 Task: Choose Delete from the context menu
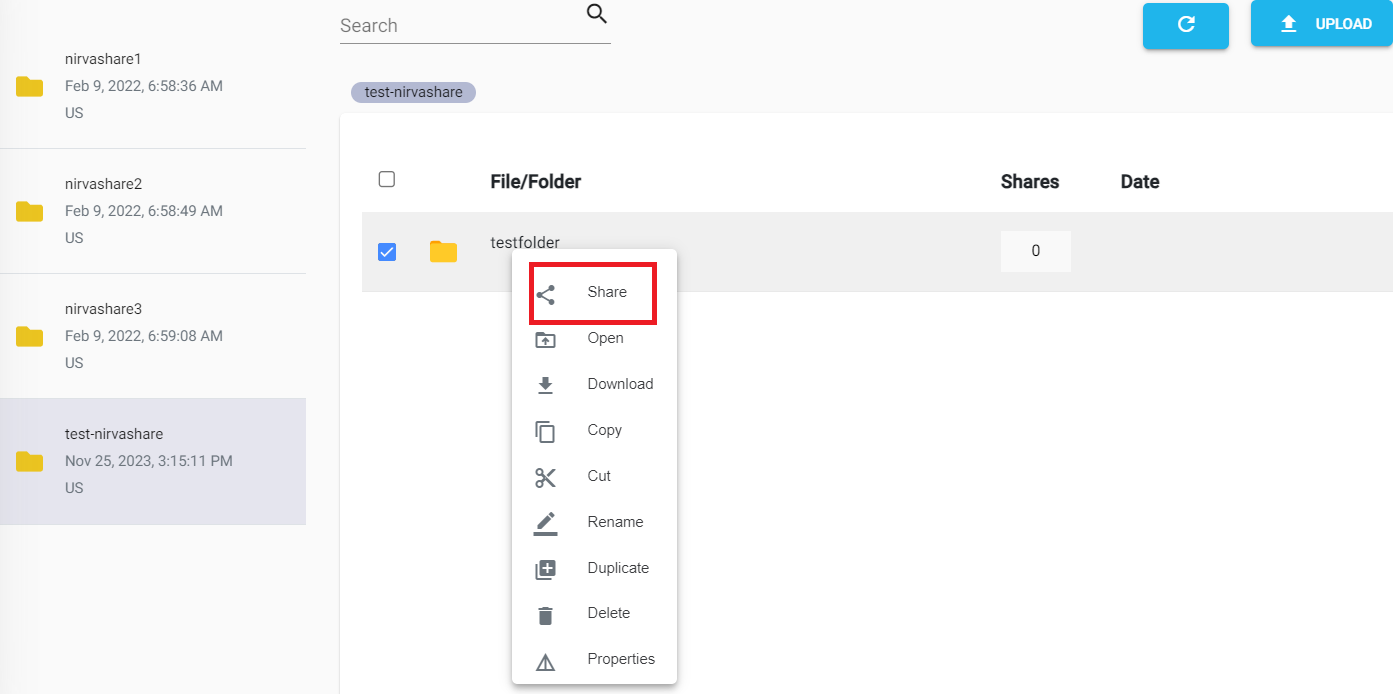(x=608, y=613)
